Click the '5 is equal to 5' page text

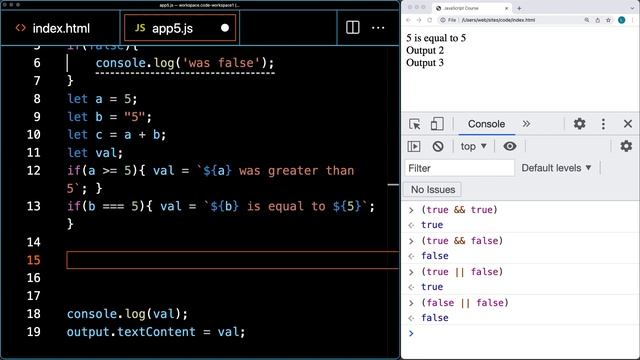436,38
